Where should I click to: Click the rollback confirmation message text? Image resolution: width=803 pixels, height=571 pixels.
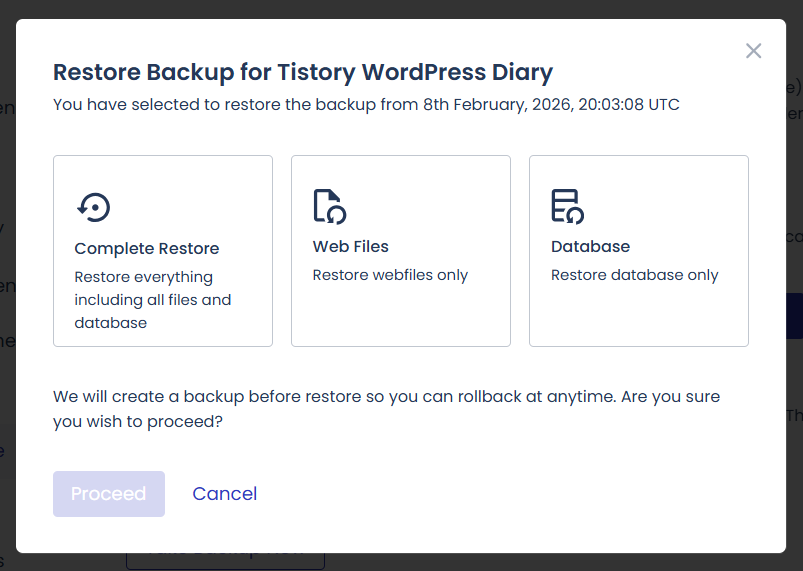(387, 409)
